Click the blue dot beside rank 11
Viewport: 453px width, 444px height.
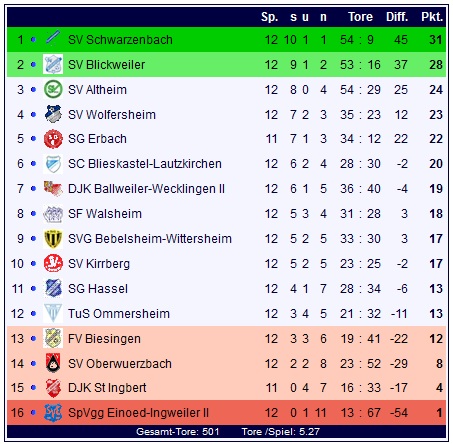point(33,288)
